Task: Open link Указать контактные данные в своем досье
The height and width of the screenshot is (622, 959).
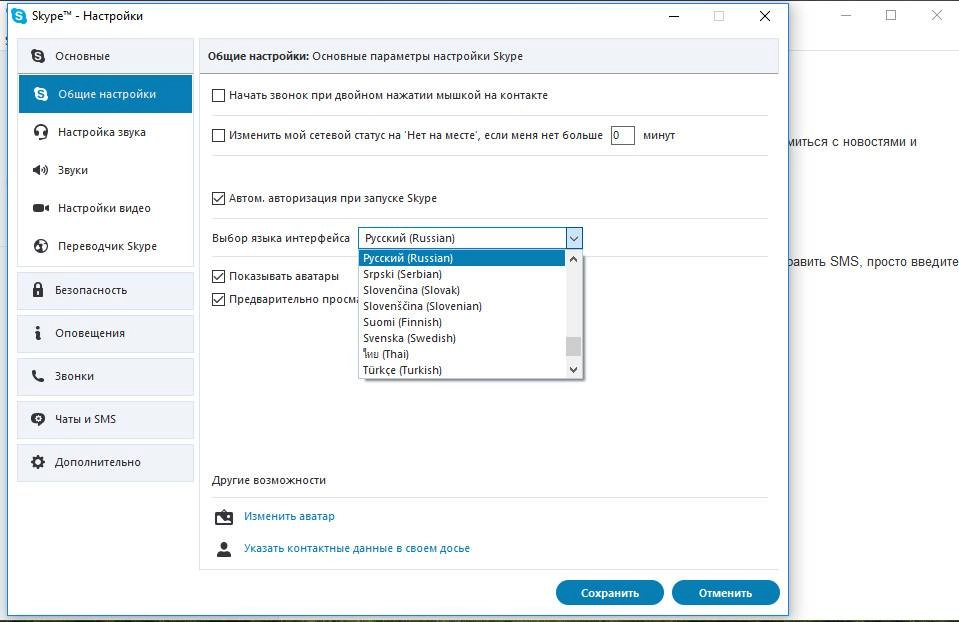Action: (357, 549)
